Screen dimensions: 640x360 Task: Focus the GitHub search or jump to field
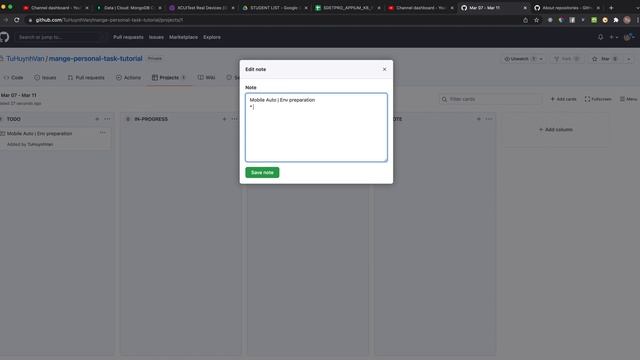[59, 37]
